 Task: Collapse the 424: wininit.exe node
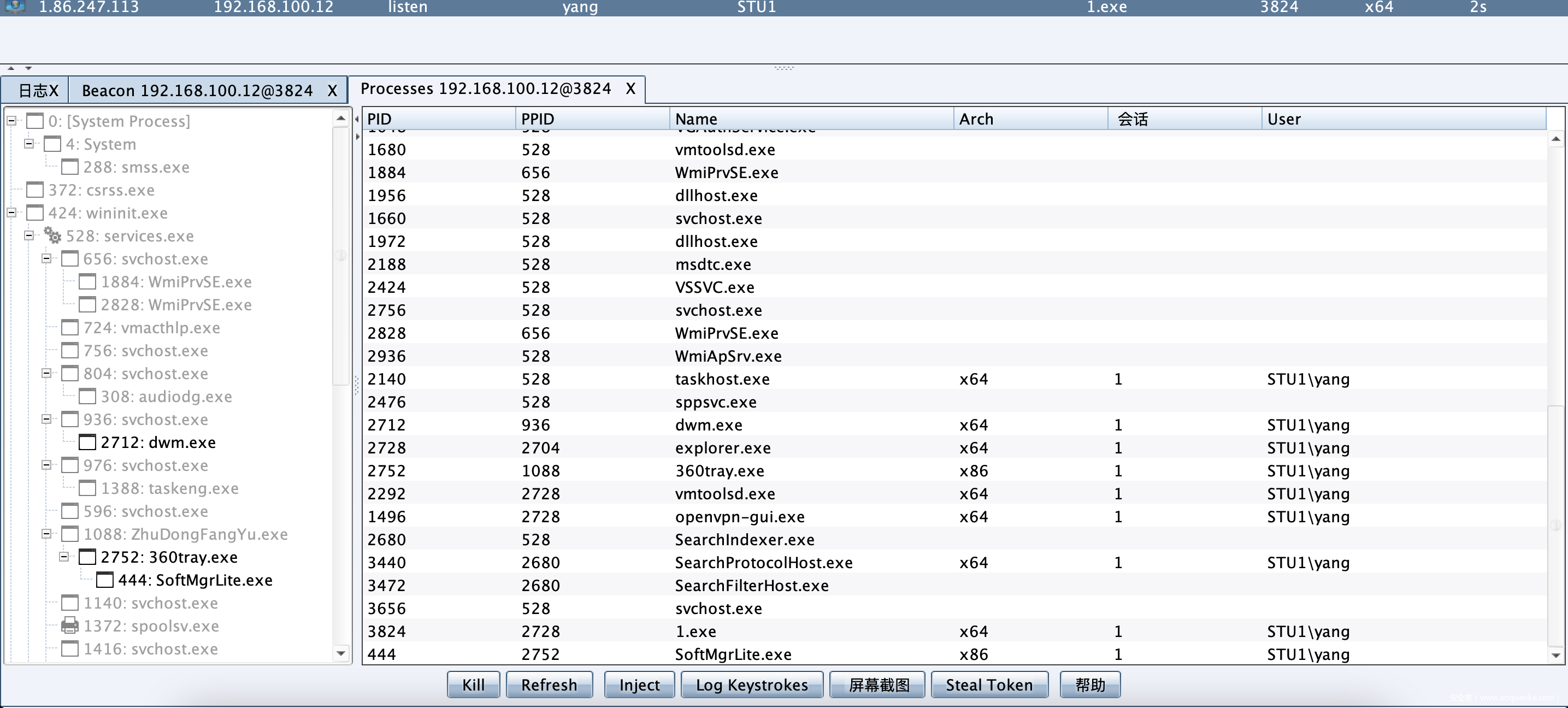tap(11, 213)
